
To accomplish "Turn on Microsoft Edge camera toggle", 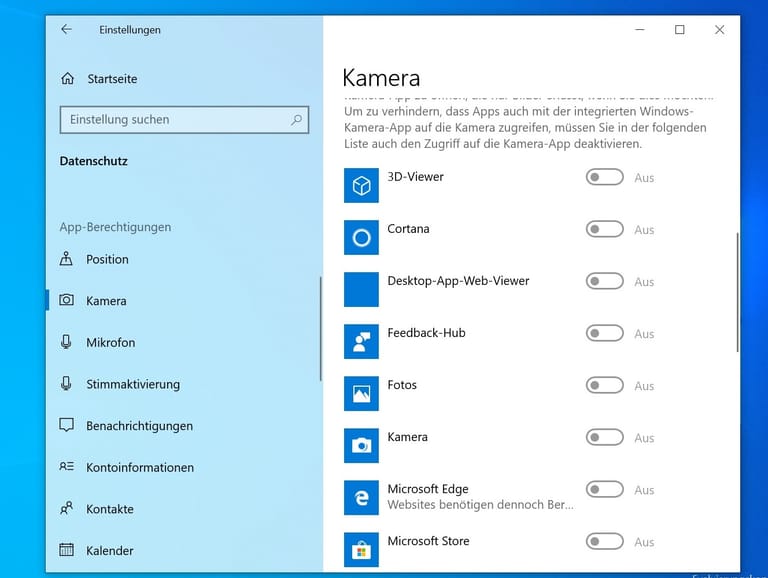I will click(604, 489).
